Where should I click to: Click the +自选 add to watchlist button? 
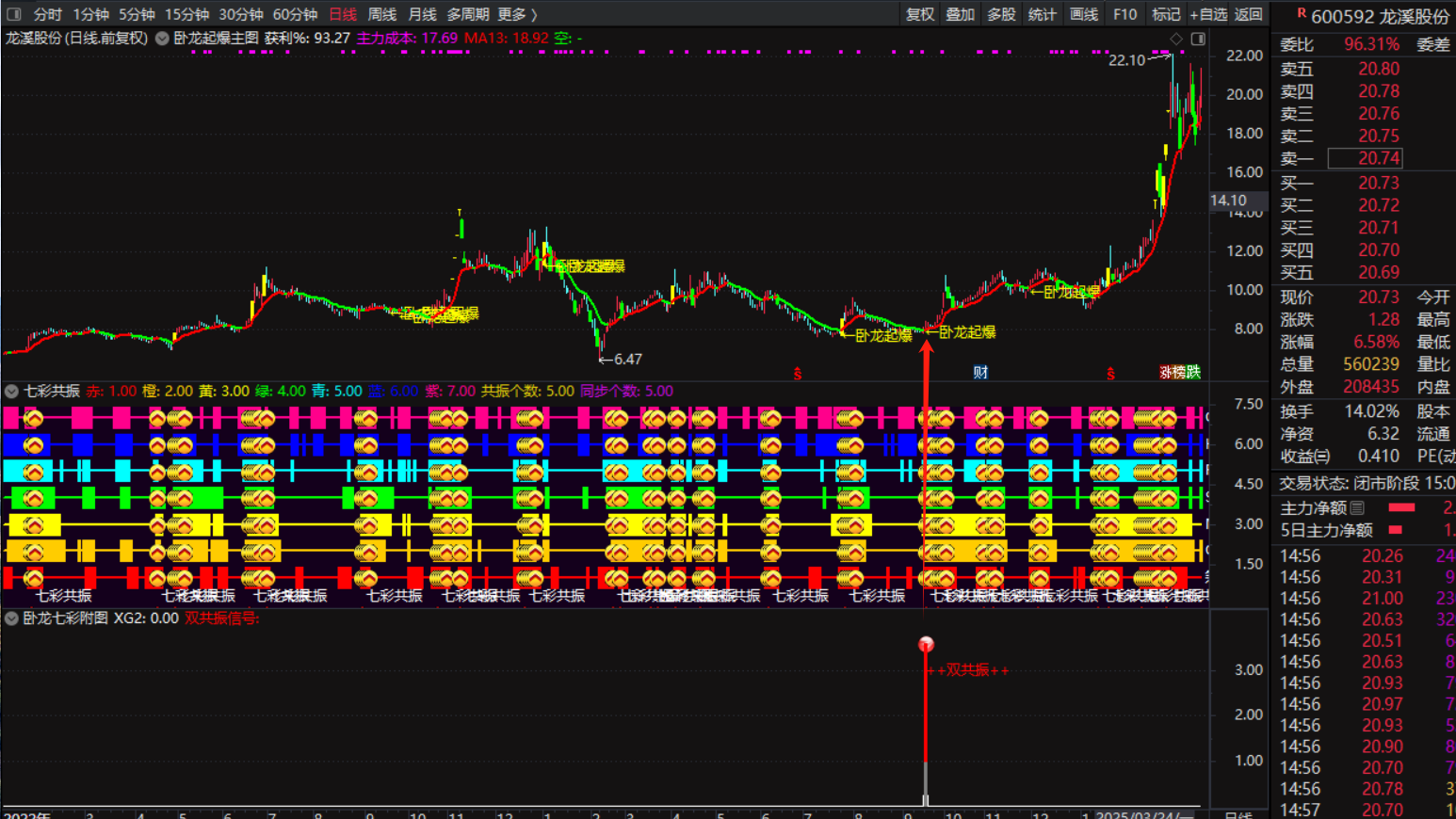1208,14
